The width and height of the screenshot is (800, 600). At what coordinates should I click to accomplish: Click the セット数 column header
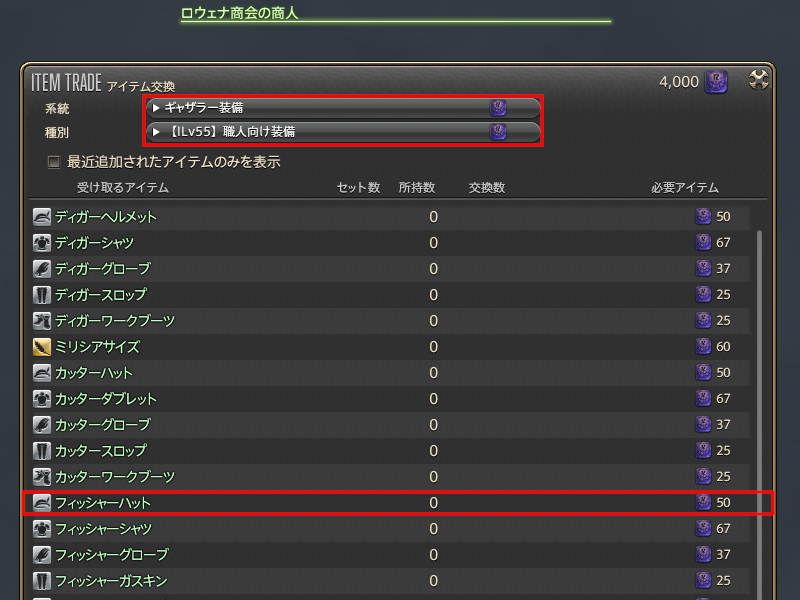pyautogui.click(x=359, y=188)
